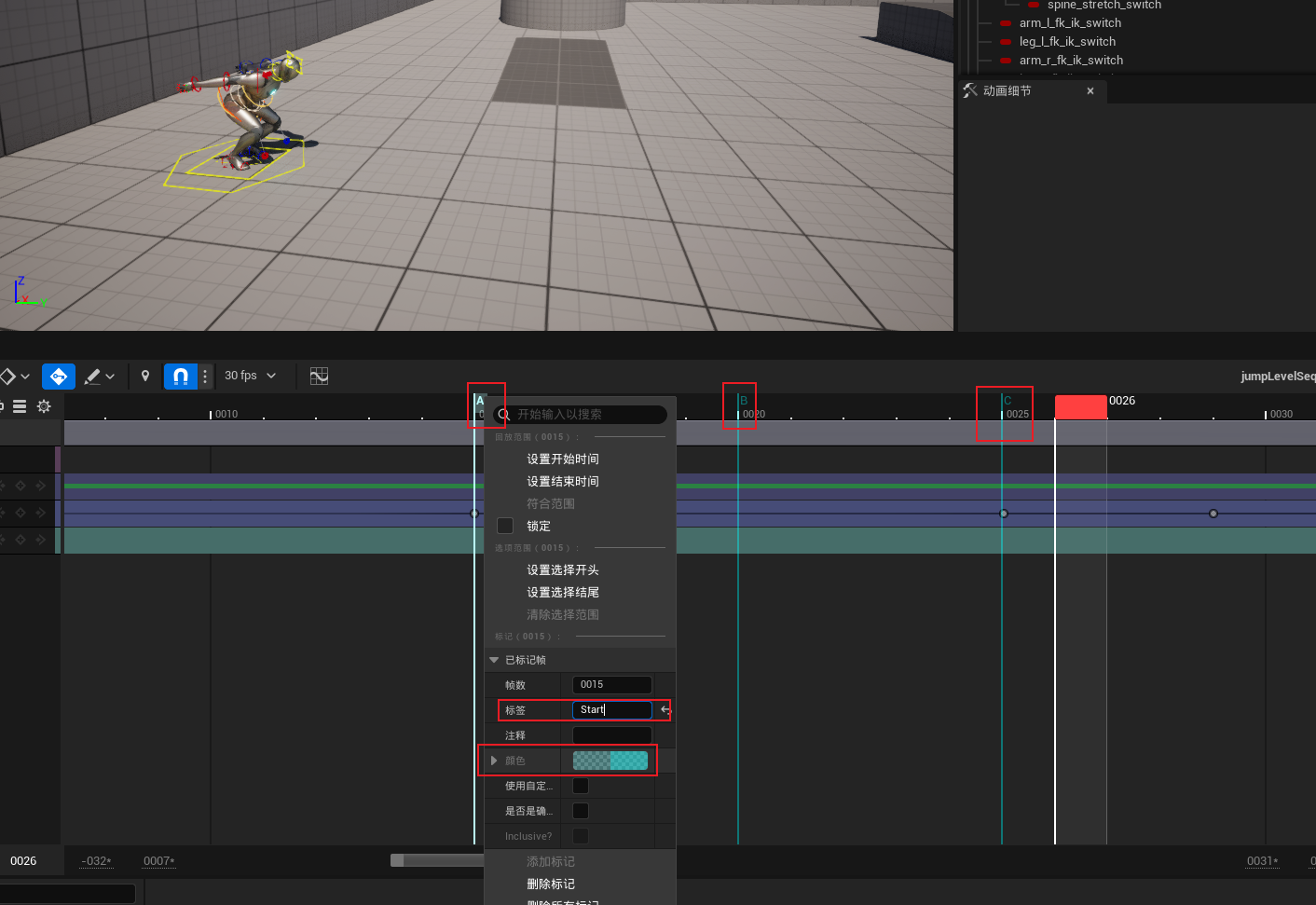Reset the 标签 value with arrow icon
Image resolution: width=1316 pixels, height=905 pixels.
point(665,710)
